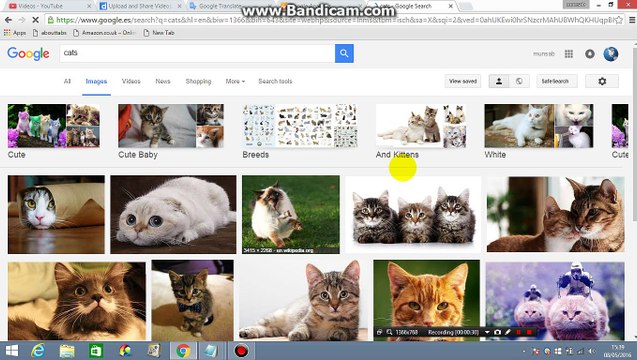
Task: Open Windows Start button
Action: 12,351
